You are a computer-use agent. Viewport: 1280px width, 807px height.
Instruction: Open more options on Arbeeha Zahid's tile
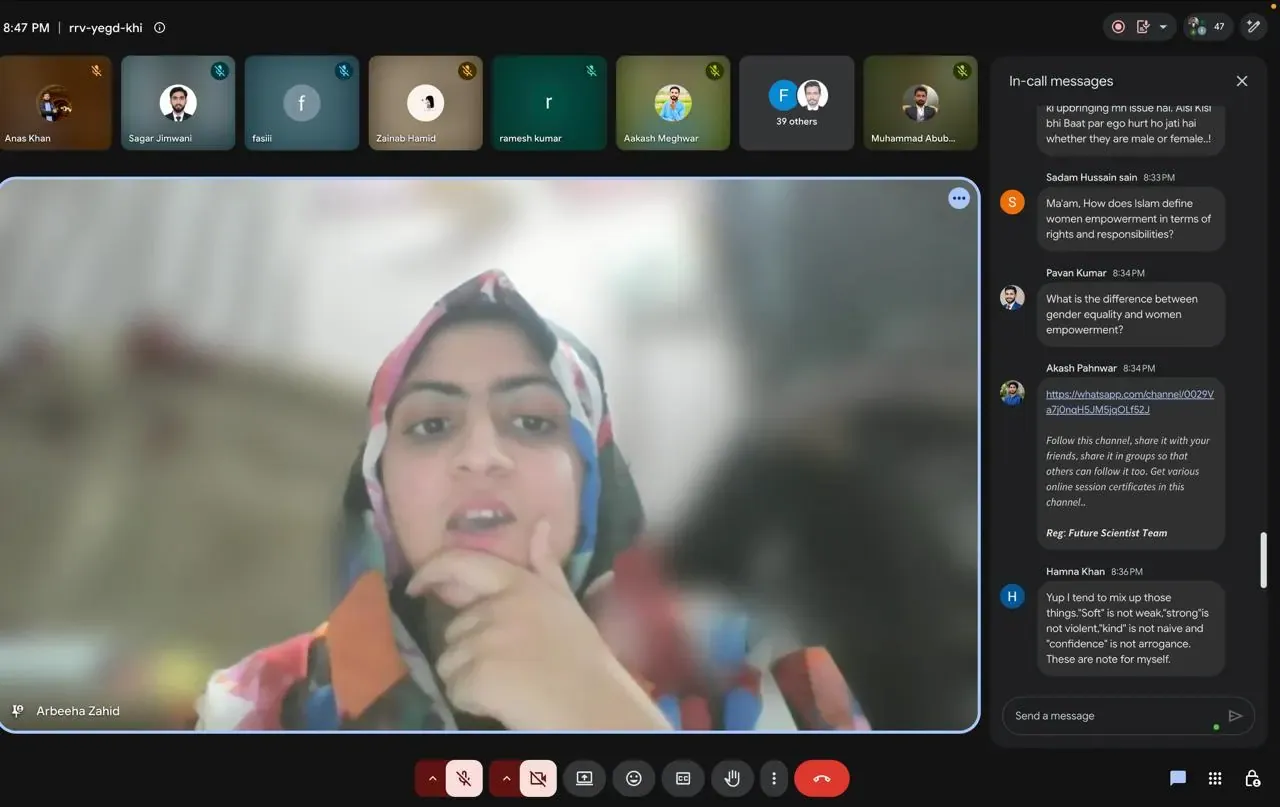point(959,198)
